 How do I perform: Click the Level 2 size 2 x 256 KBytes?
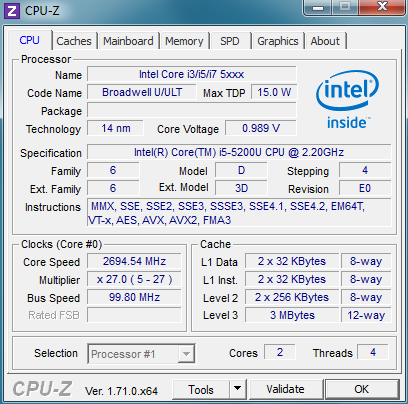(292, 297)
